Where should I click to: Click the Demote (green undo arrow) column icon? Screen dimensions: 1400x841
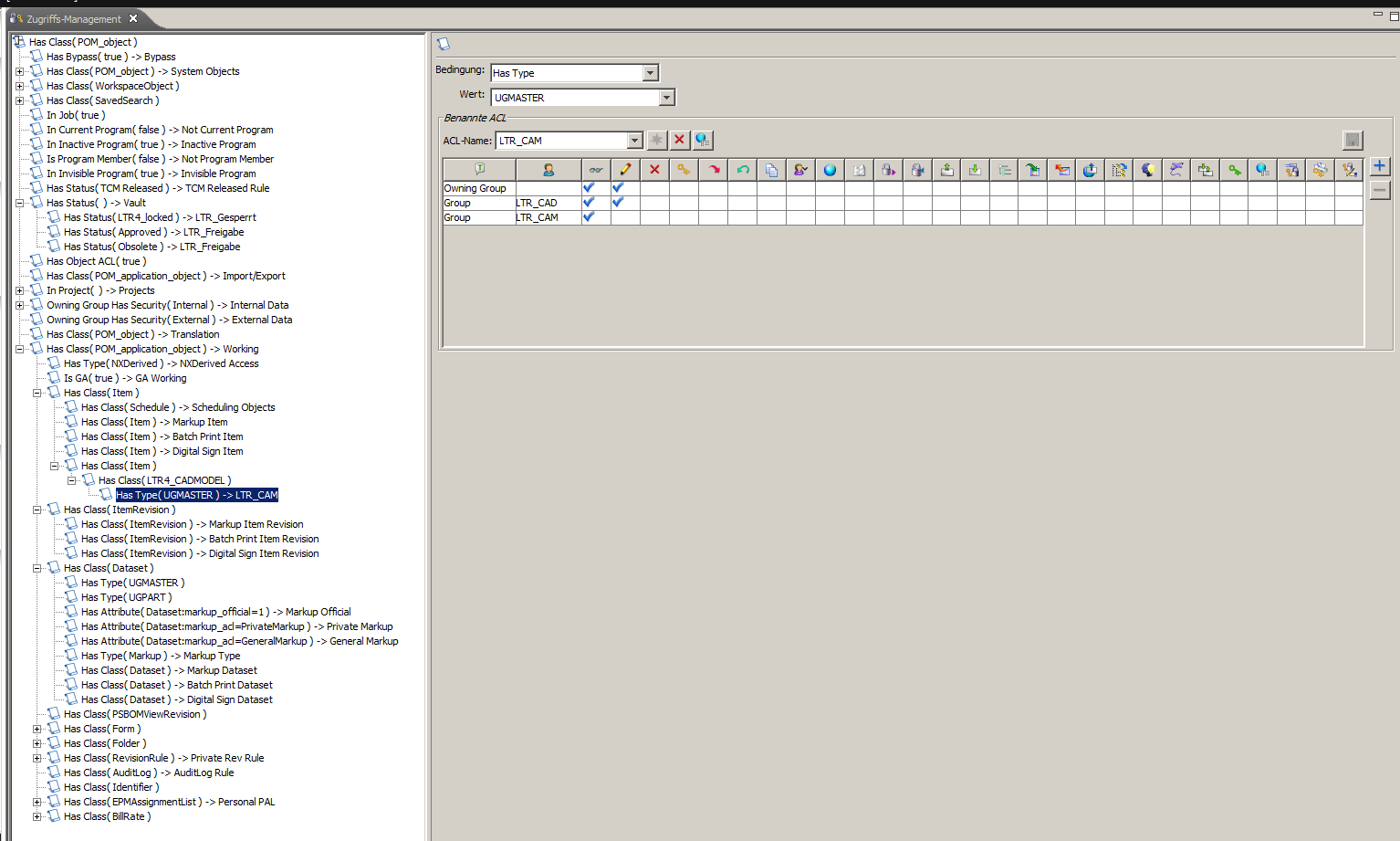[742, 170]
